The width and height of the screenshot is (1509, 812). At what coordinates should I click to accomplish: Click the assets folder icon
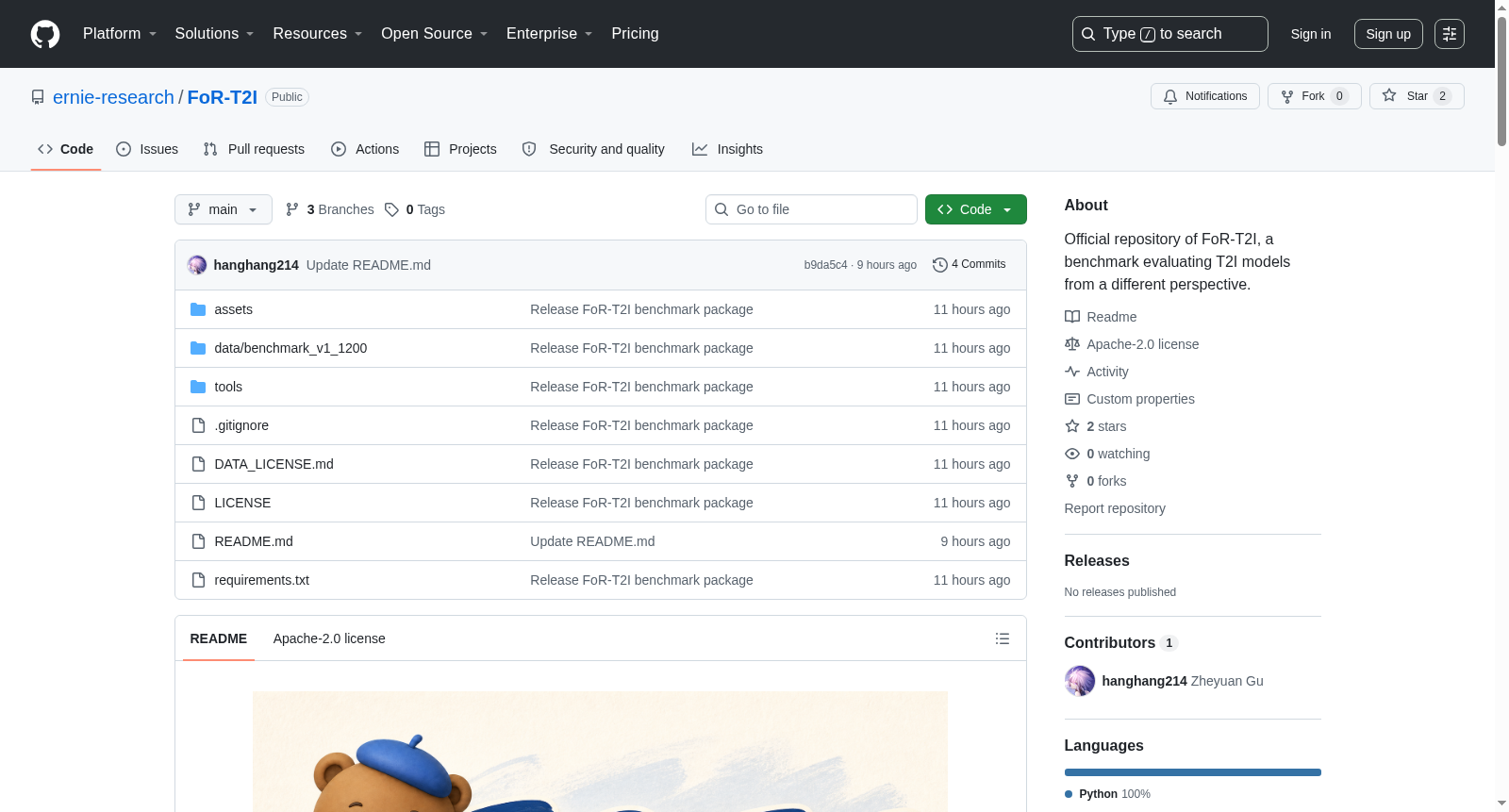198,309
